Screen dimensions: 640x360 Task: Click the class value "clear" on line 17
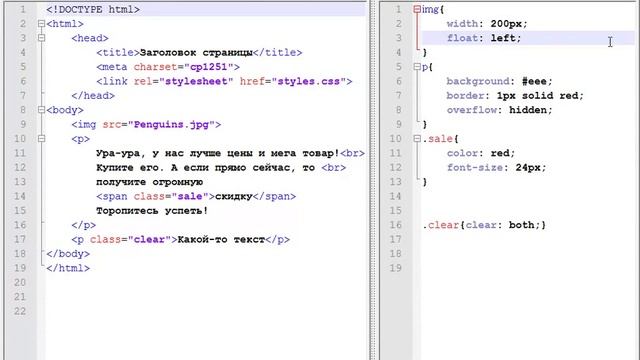coord(149,239)
